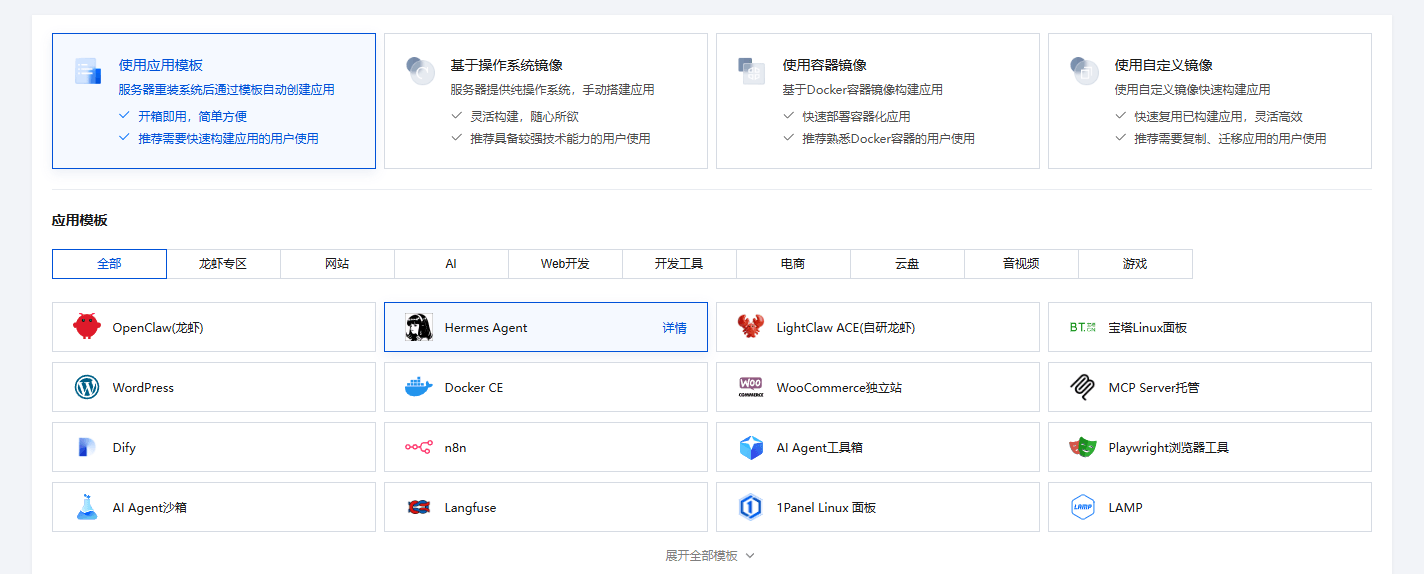Choose the WooCommerce独立站 template

(x=878, y=387)
